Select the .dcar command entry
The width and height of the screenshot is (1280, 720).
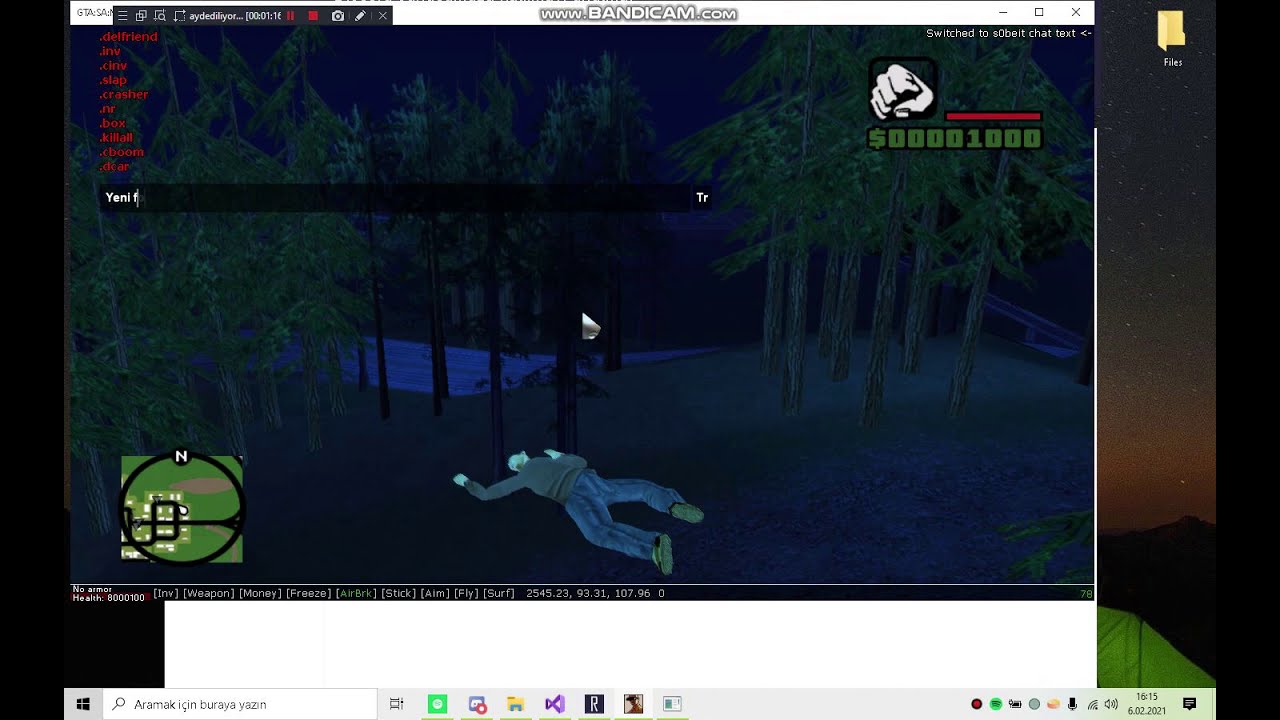pos(115,166)
